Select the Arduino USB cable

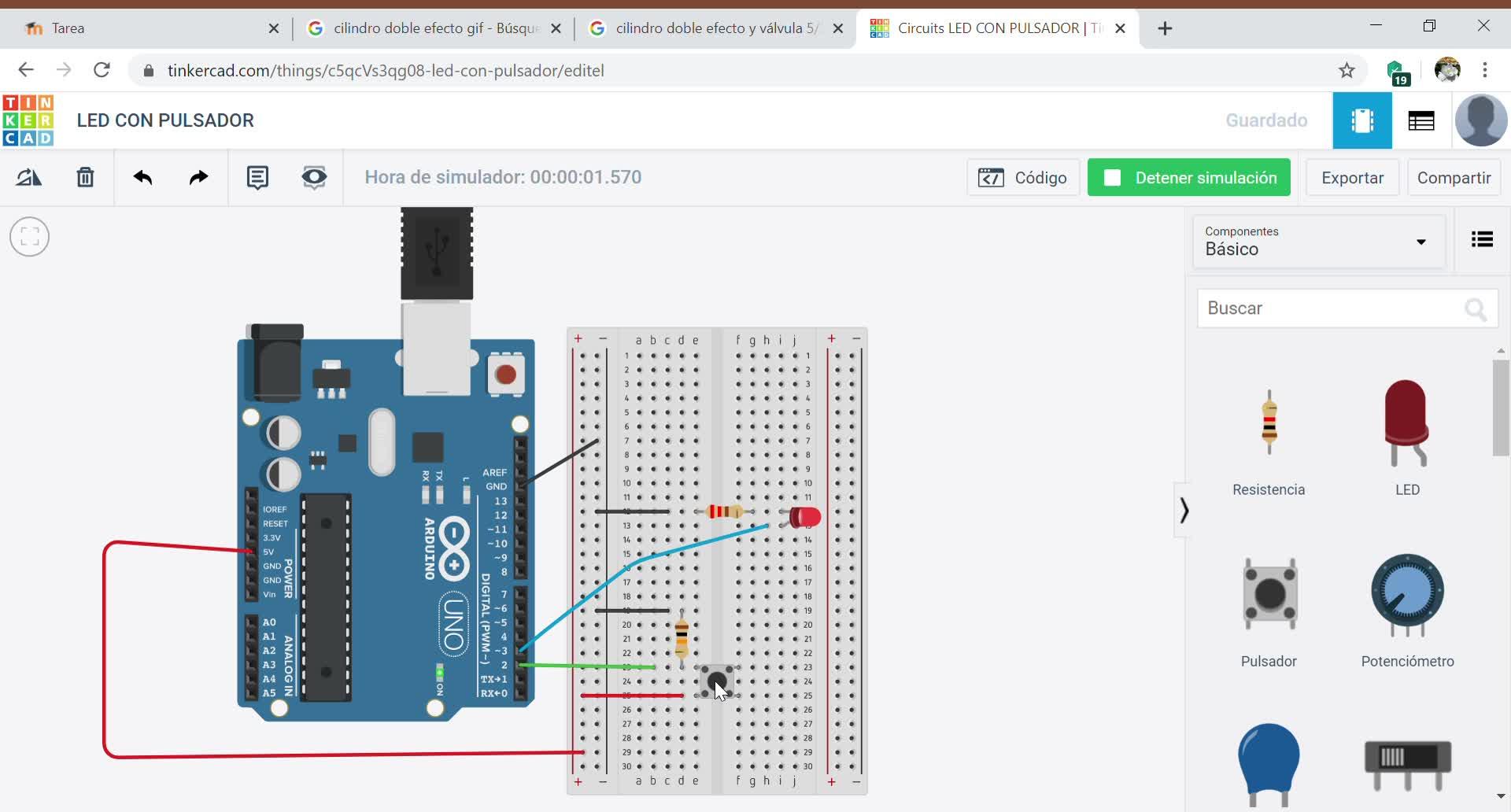click(x=437, y=254)
